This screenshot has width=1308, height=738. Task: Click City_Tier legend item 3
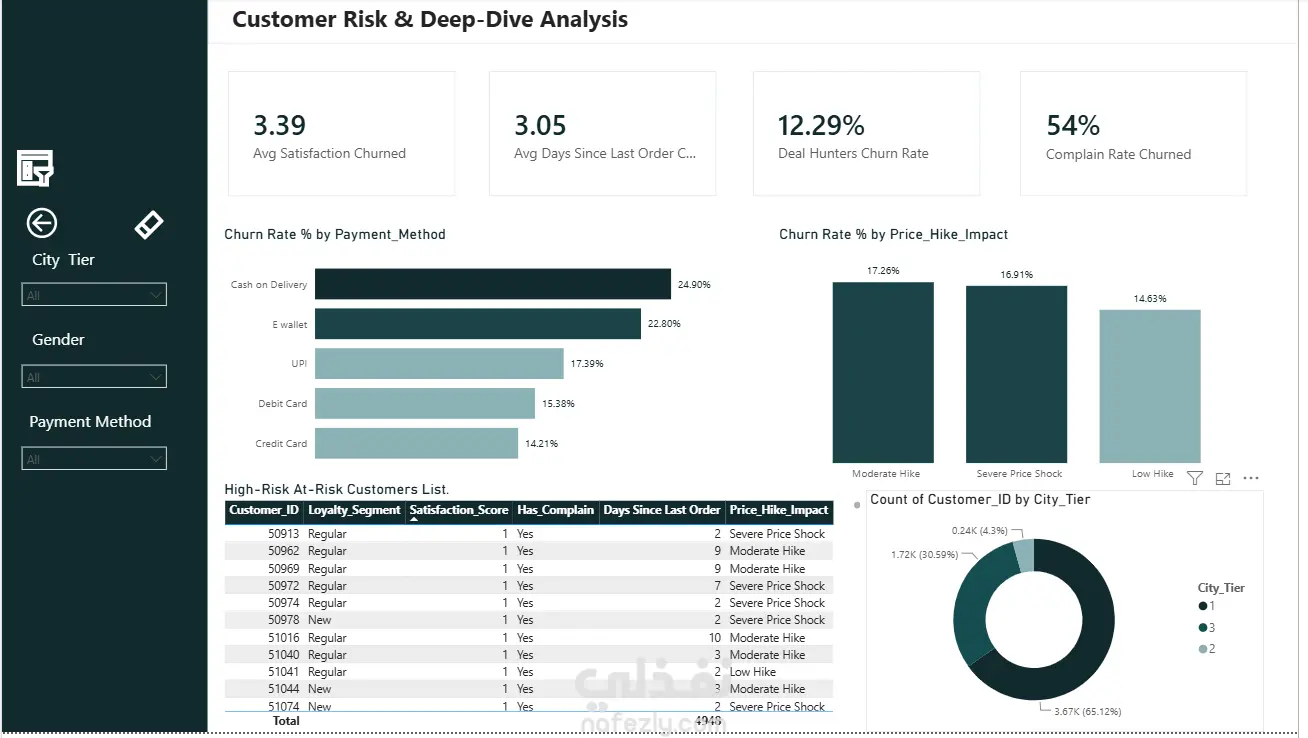[x=1207, y=628]
